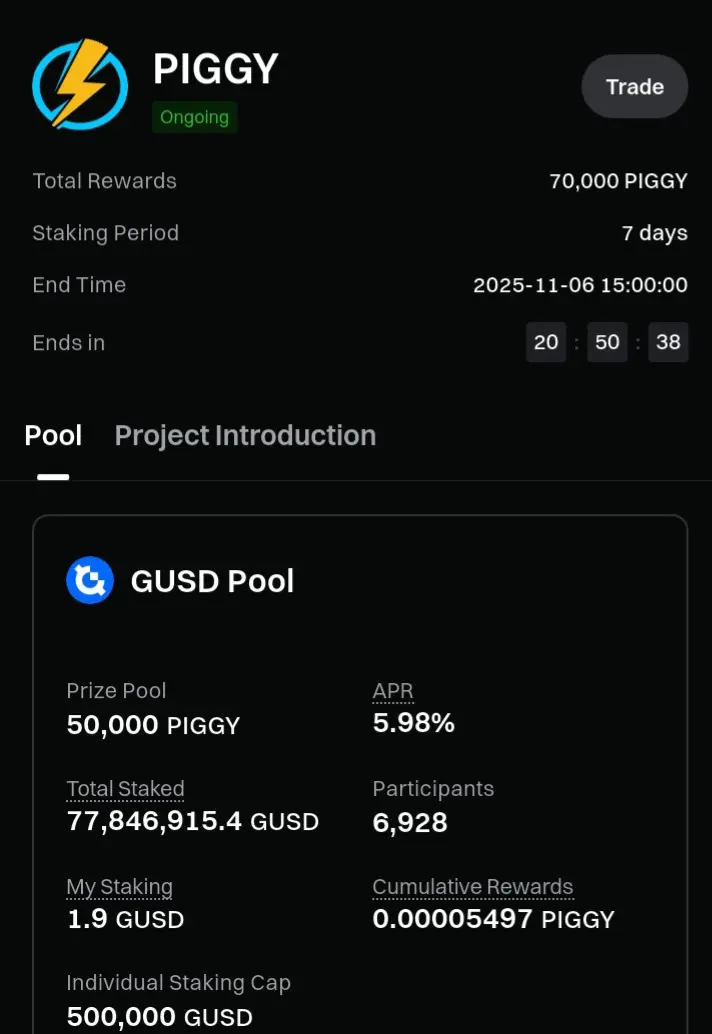The image size is (712, 1034).
Task: Click the blue GUSD pool icon
Action: [90, 580]
